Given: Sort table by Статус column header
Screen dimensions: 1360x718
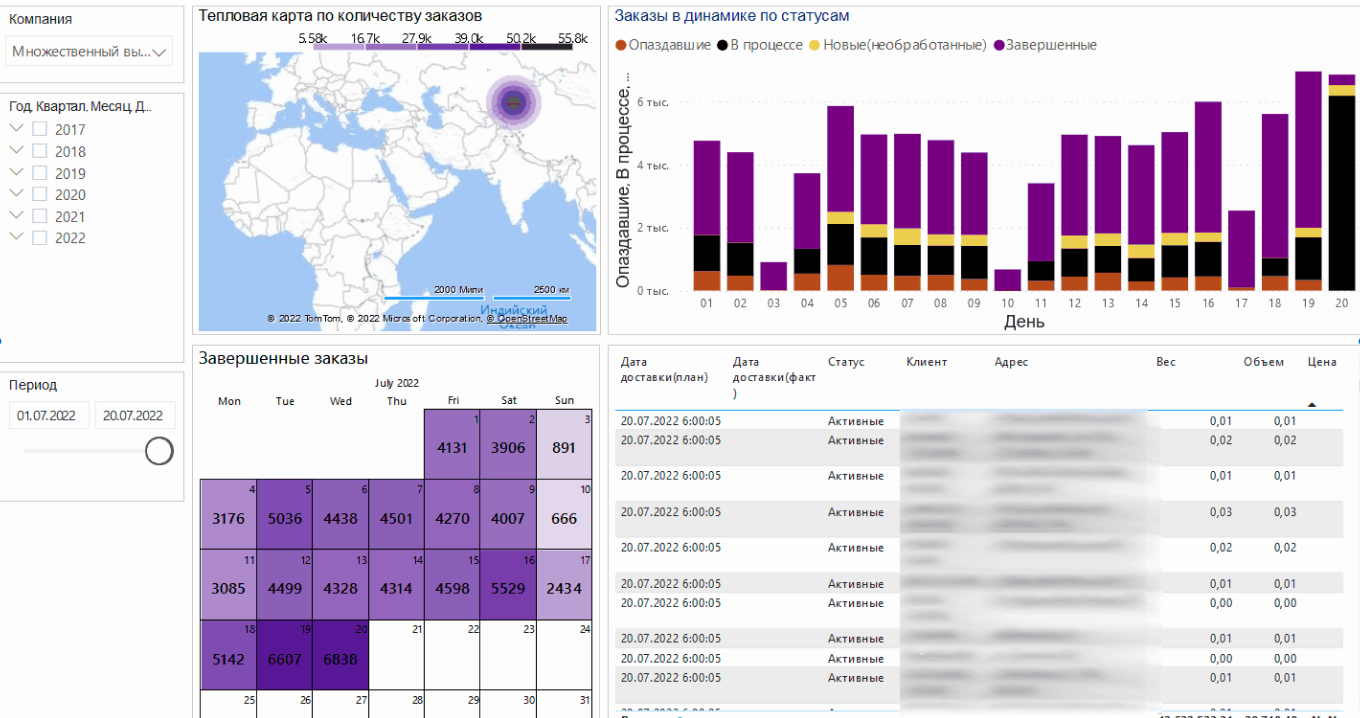Looking at the screenshot, I should click(846, 362).
